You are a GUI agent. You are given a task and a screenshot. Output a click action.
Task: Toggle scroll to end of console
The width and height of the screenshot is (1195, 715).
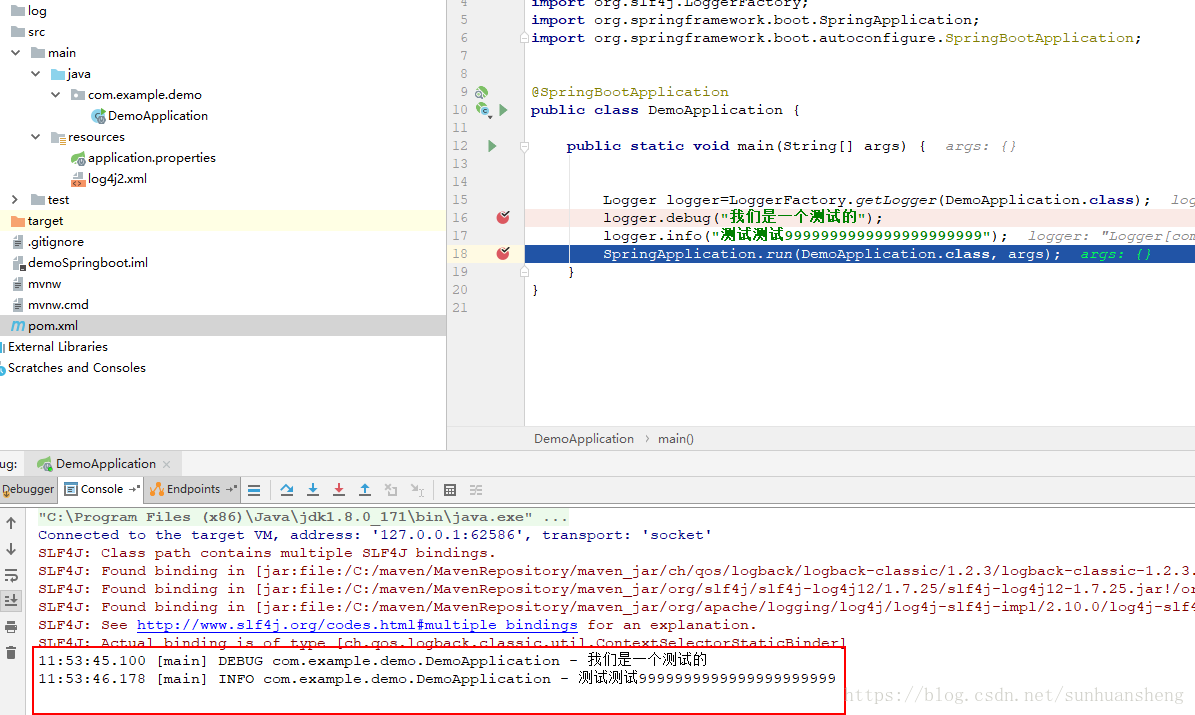coord(11,601)
